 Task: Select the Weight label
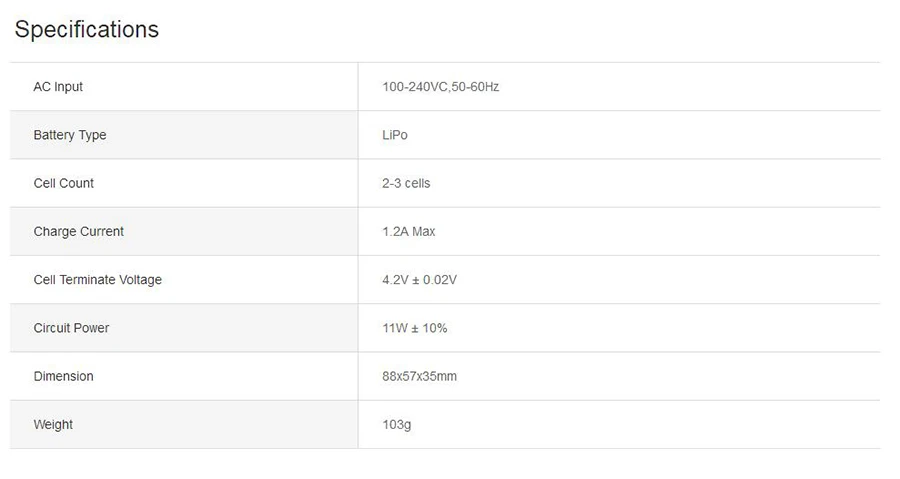pyautogui.click(x=53, y=425)
